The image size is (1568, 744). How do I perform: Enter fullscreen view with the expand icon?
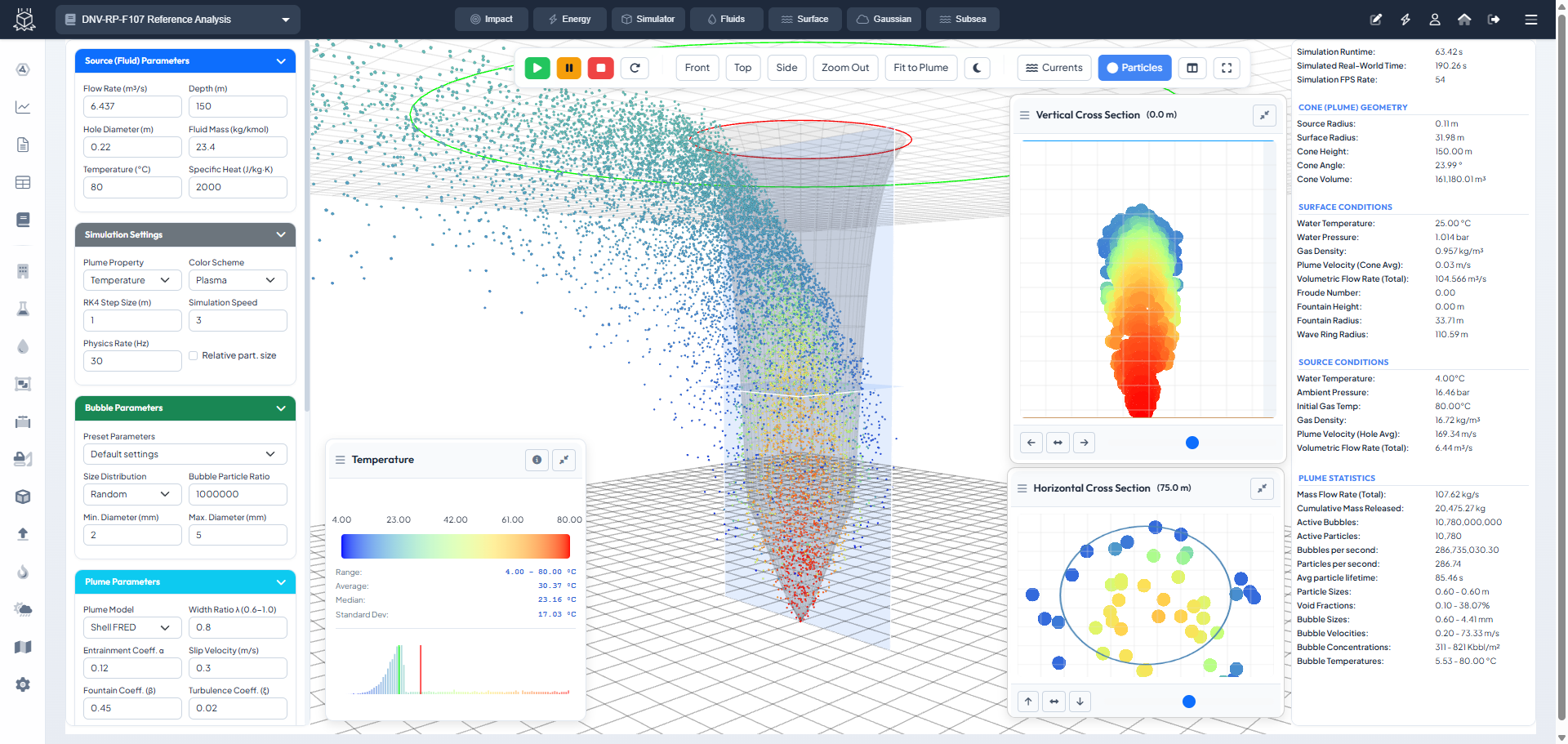(x=1227, y=68)
